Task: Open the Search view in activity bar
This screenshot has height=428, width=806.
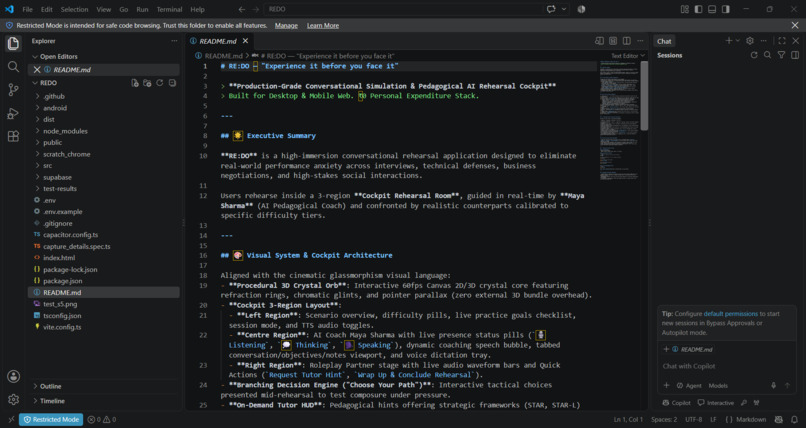Action: pos(13,67)
